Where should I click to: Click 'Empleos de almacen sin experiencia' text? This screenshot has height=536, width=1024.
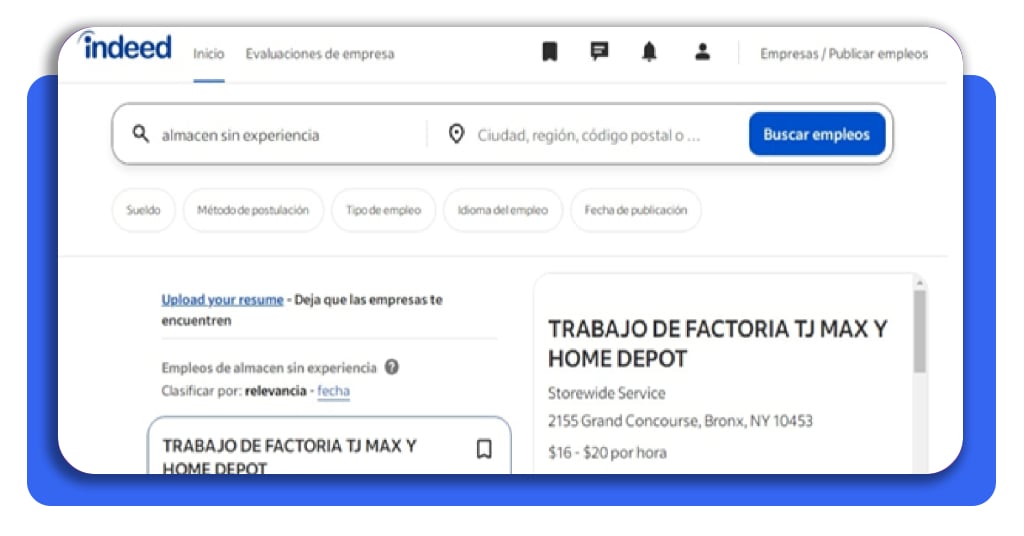[269, 368]
